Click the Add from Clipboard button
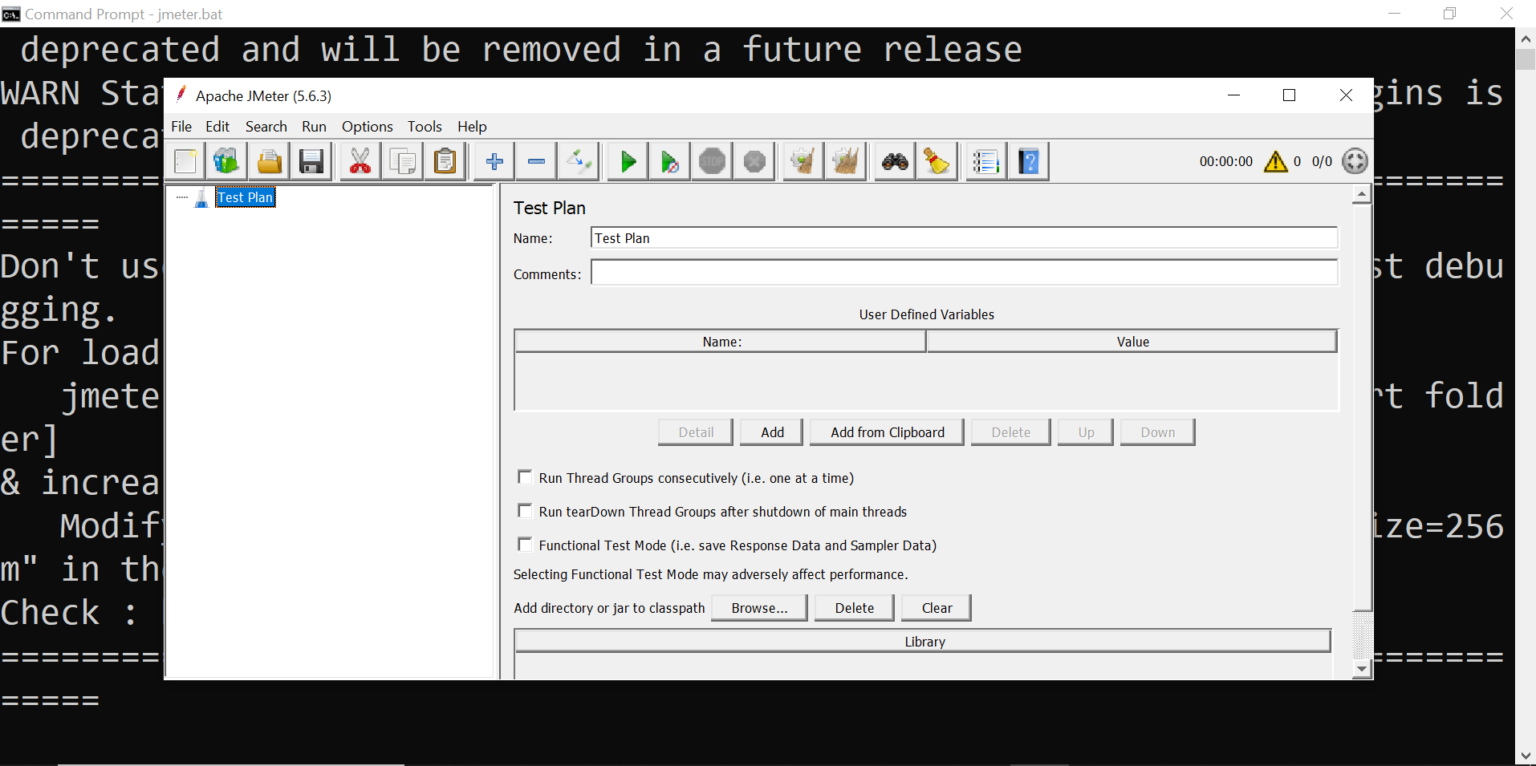Viewport: 1536px width, 766px height. pos(886,431)
